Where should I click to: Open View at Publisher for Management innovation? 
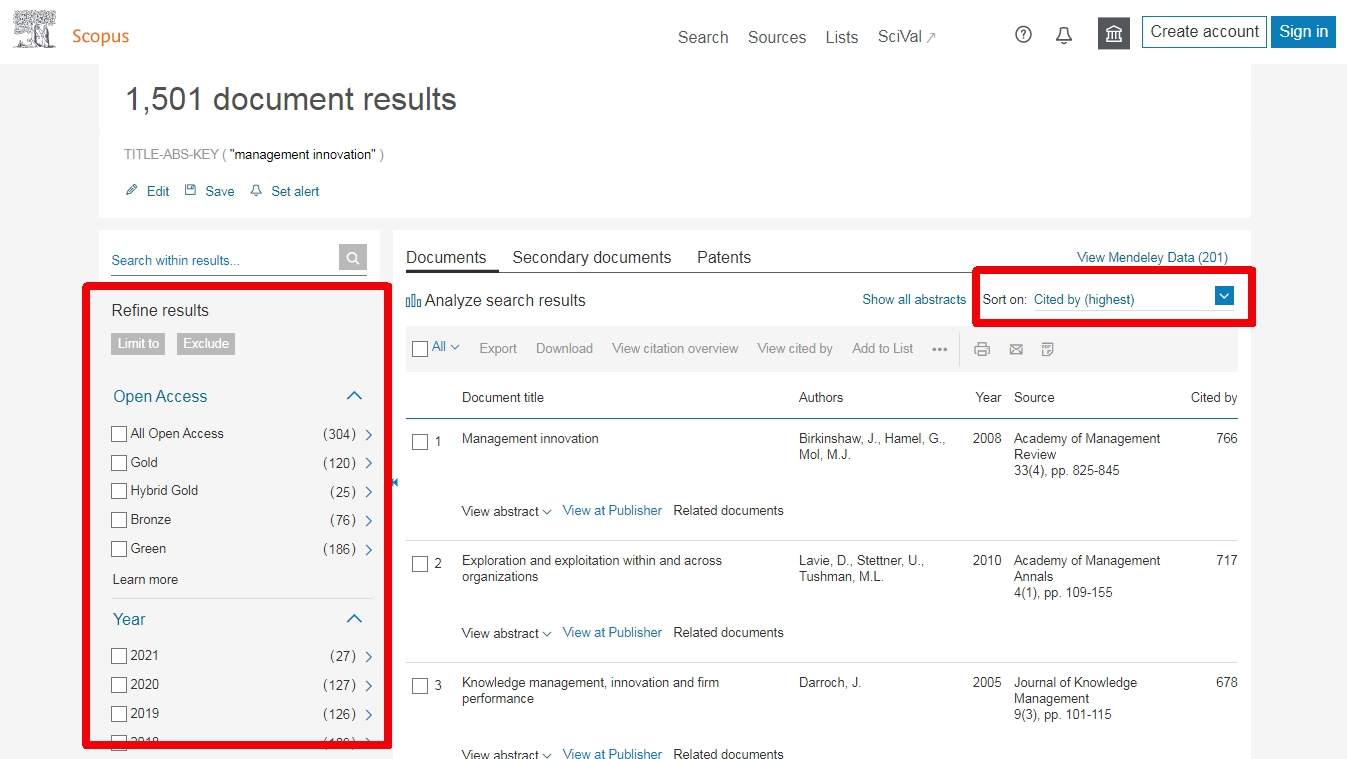pos(612,510)
